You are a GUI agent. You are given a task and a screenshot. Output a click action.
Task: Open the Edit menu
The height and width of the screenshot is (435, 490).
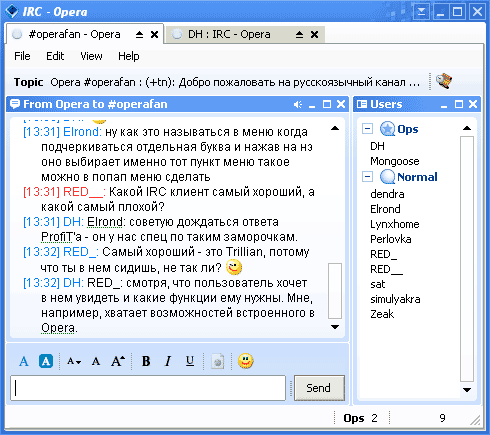coord(55,56)
